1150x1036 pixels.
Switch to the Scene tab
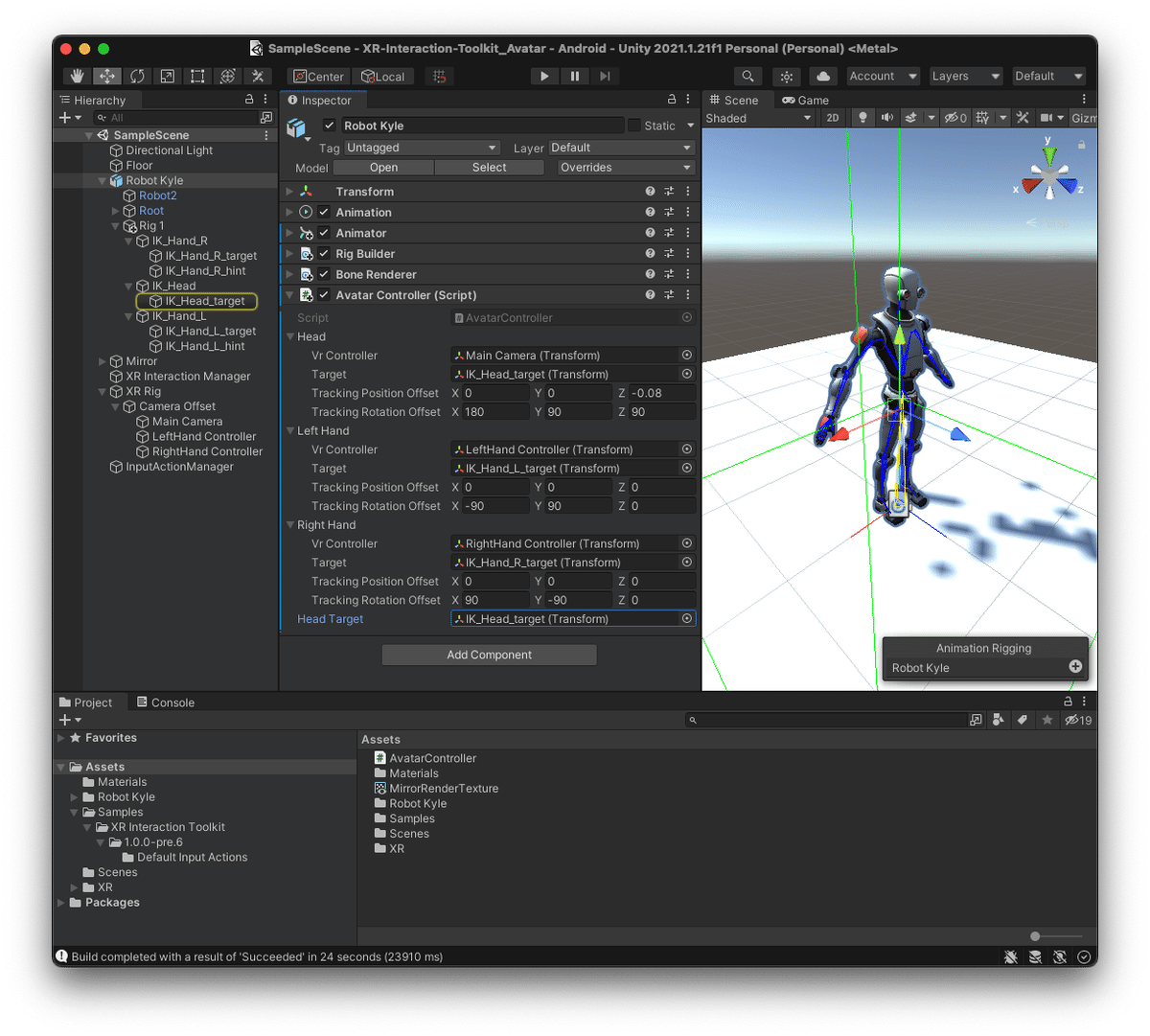click(x=734, y=100)
